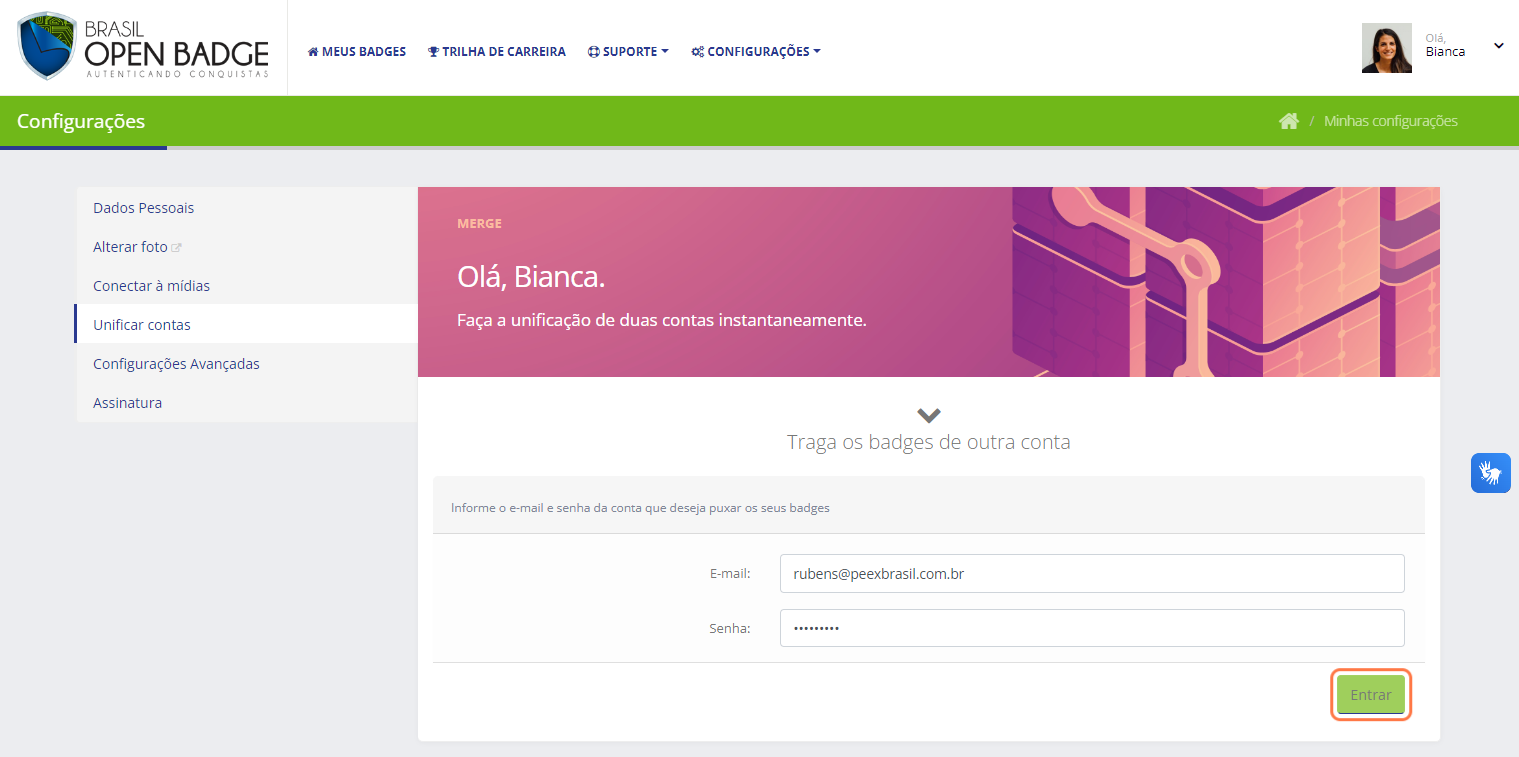1519x757 pixels.
Task: Expand the Suporte dropdown menu
Action: [628, 52]
